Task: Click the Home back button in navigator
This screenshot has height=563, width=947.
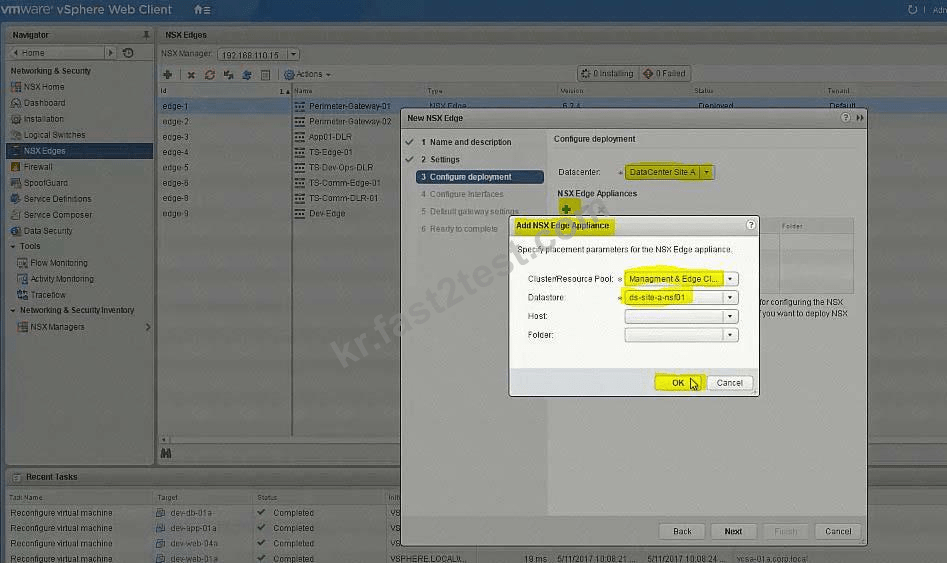Action: click(x=57, y=53)
